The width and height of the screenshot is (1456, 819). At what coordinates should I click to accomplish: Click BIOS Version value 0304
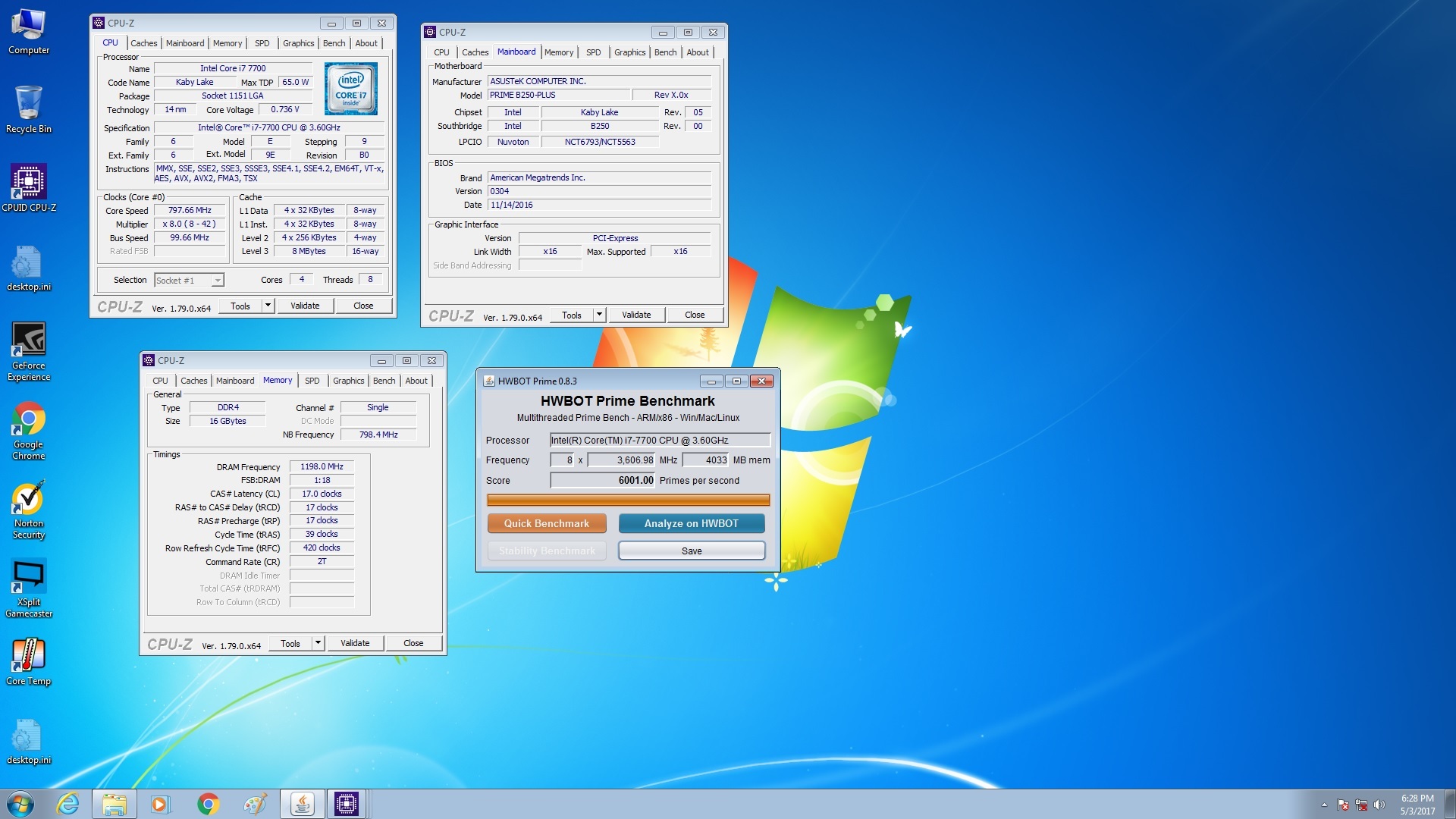pyautogui.click(x=599, y=191)
